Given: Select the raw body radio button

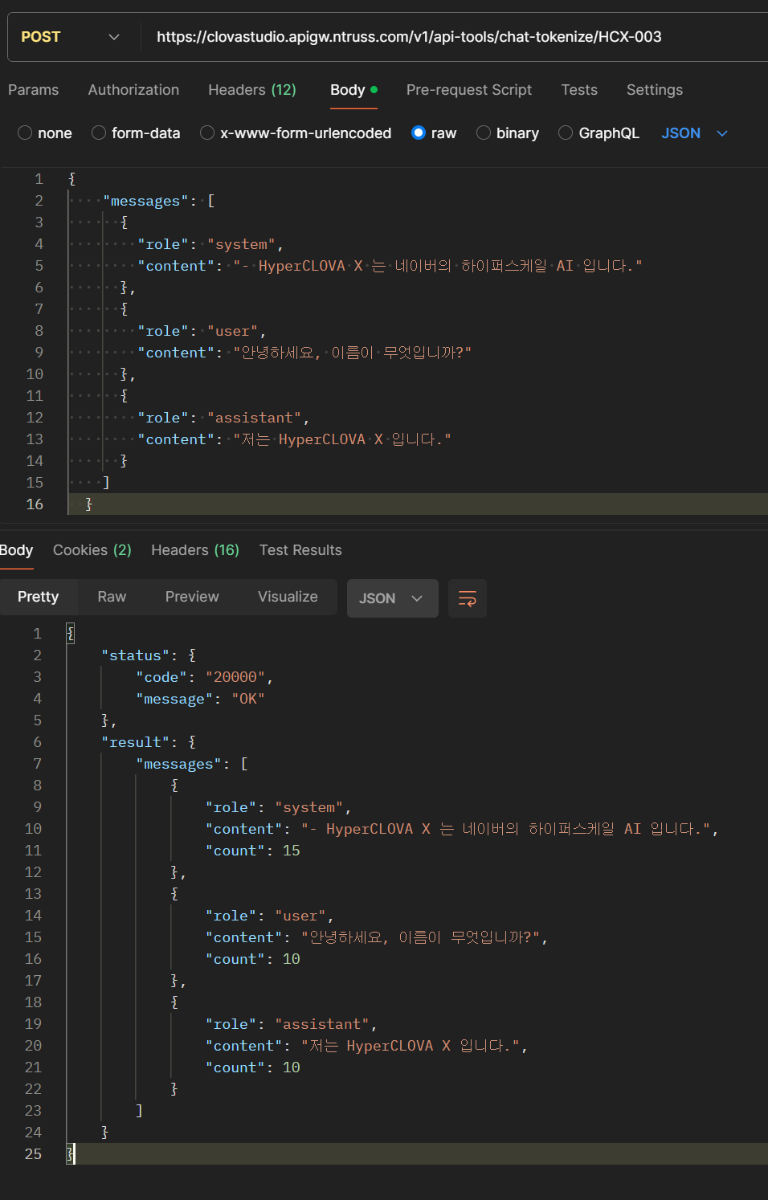Looking at the screenshot, I should (419, 133).
